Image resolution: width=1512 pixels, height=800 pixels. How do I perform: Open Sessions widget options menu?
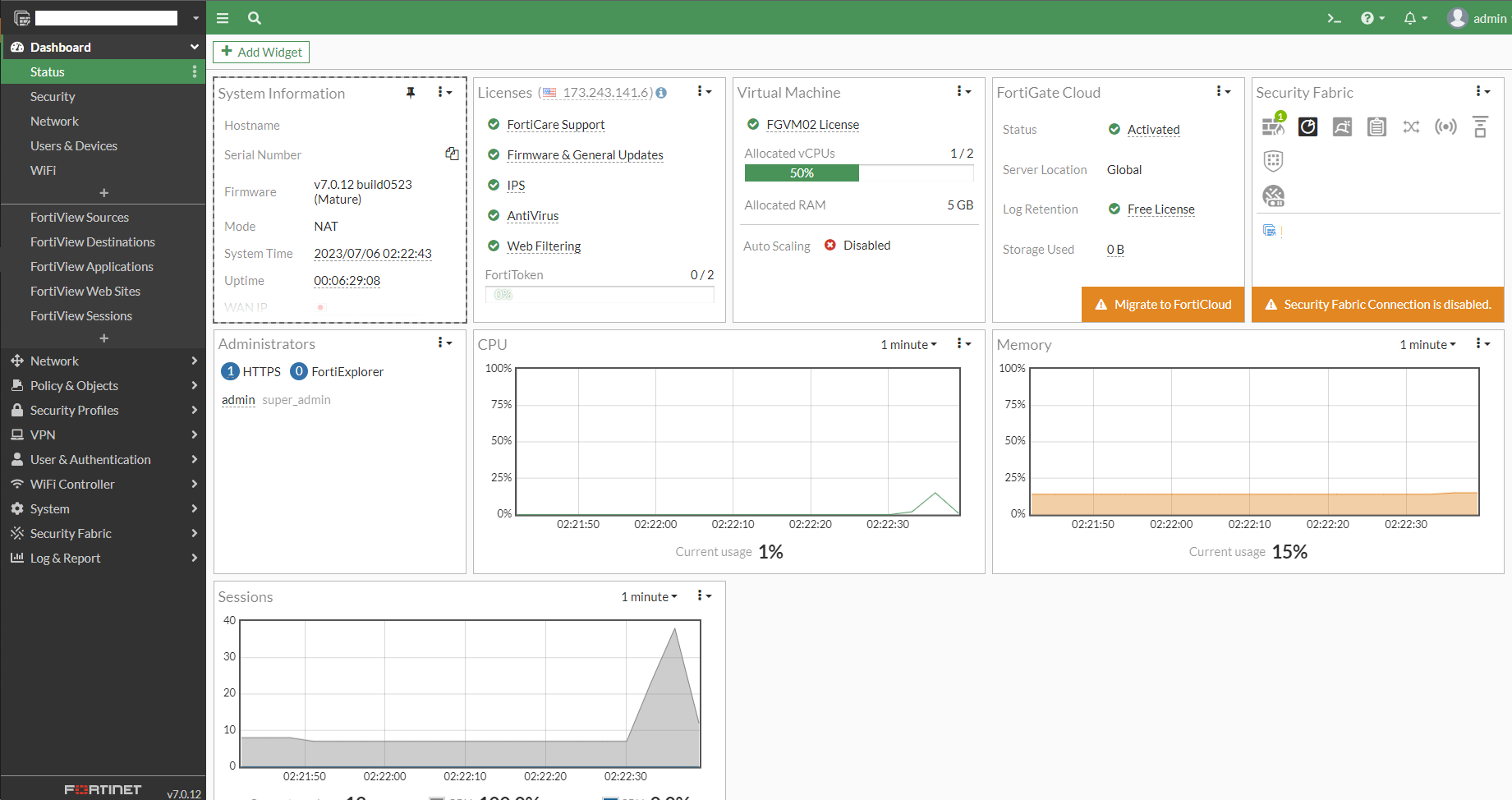pyautogui.click(x=704, y=596)
